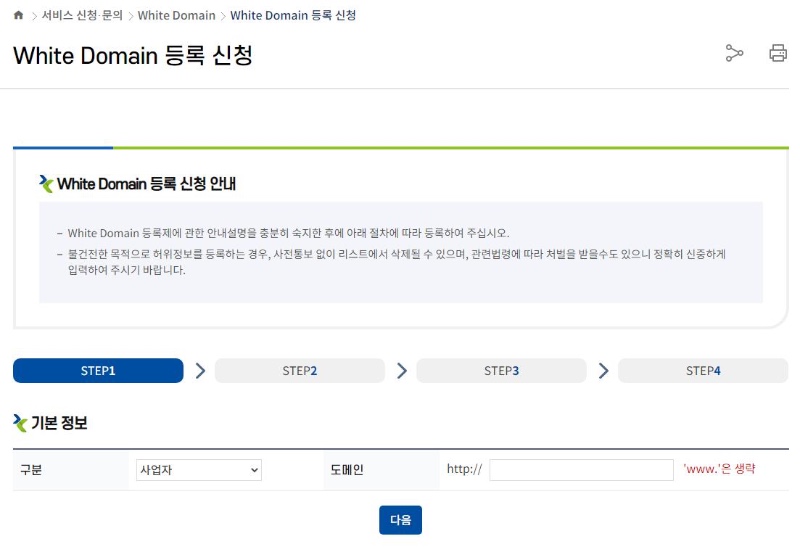Click the share icon near the page title

point(735,54)
